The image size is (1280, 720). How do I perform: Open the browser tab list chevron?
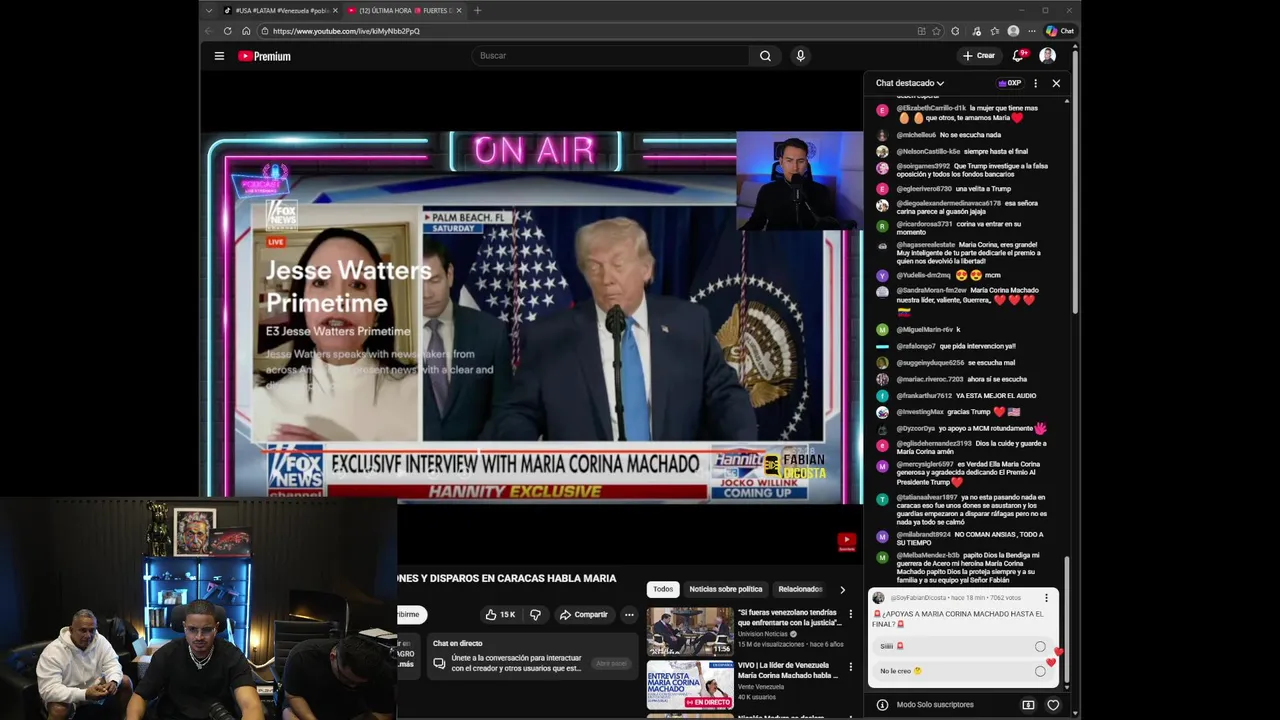point(208,10)
